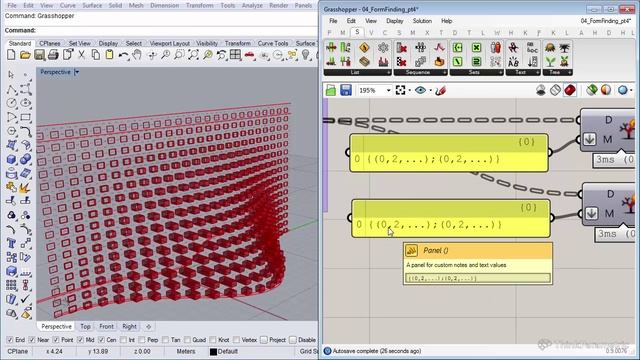This screenshot has width=640, height=360.
Task: Click the Cut scissors icon in Rhino
Action: pos(81,54)
